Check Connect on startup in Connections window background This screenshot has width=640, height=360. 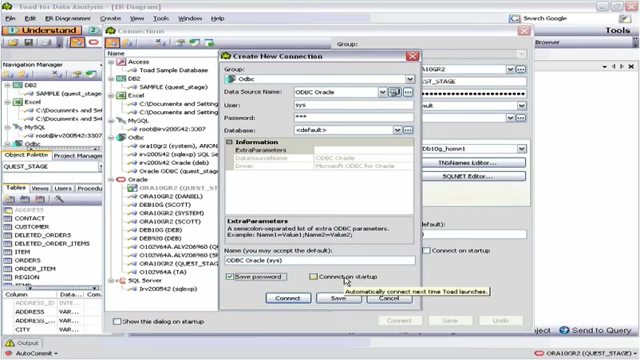point(426,251)
